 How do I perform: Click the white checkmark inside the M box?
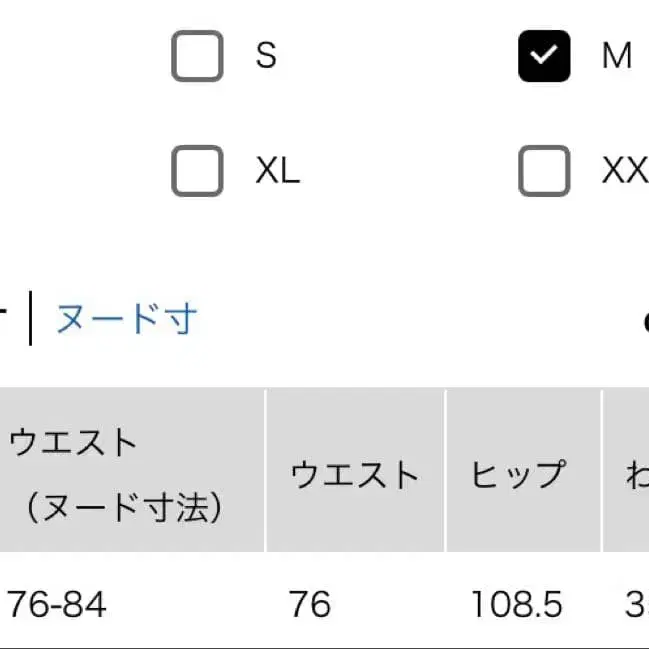[x=544, y=56]
